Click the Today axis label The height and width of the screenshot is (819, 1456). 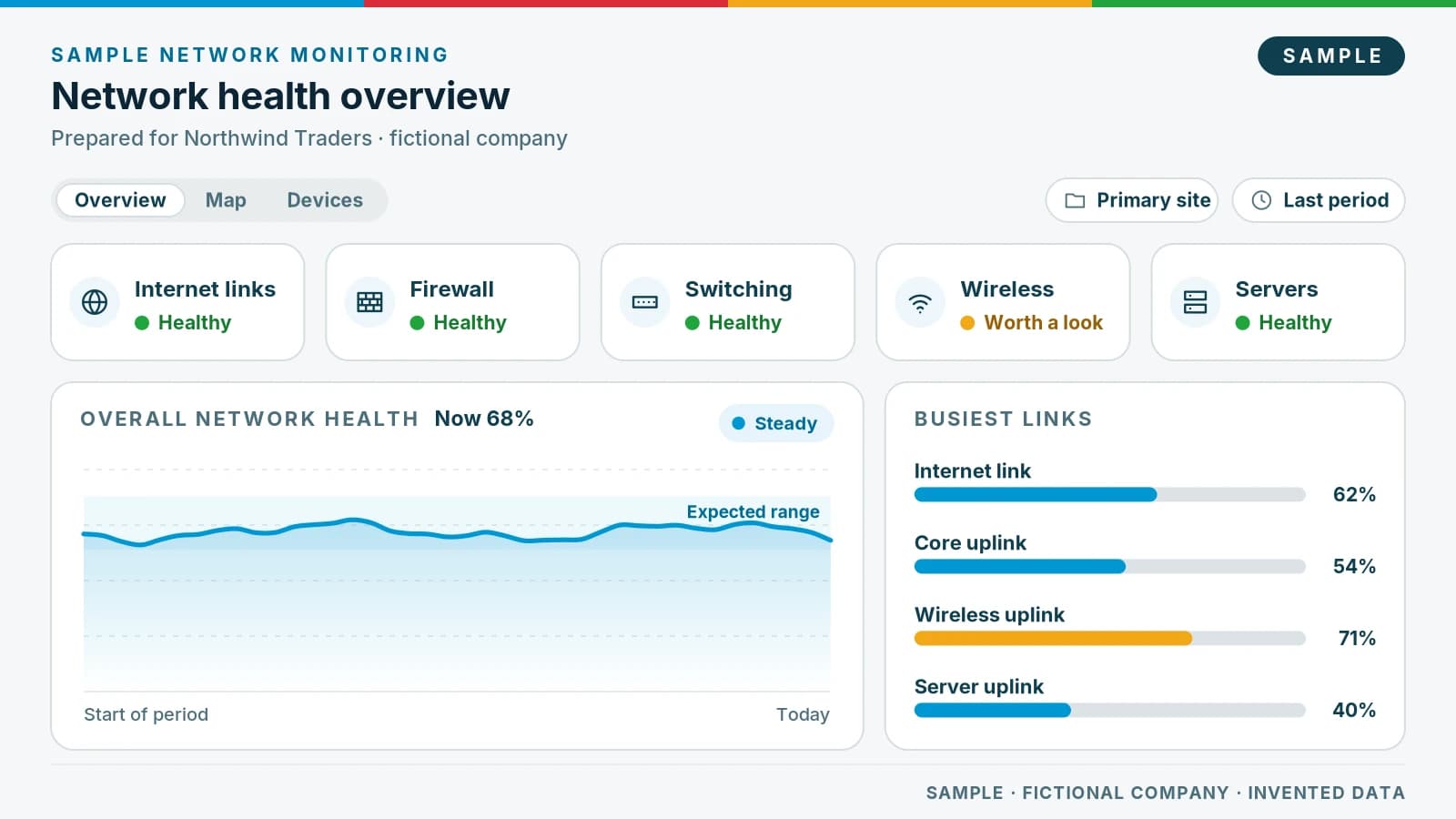point(803,714)
